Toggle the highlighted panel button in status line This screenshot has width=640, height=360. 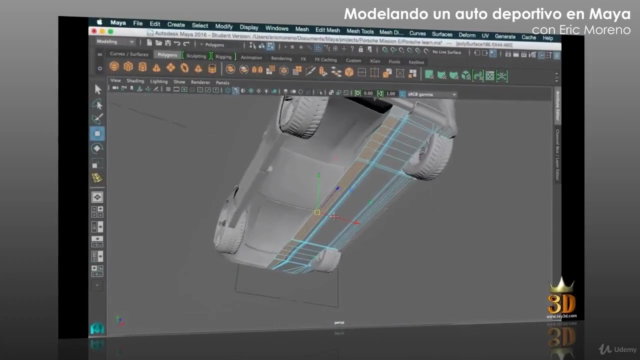493,53
